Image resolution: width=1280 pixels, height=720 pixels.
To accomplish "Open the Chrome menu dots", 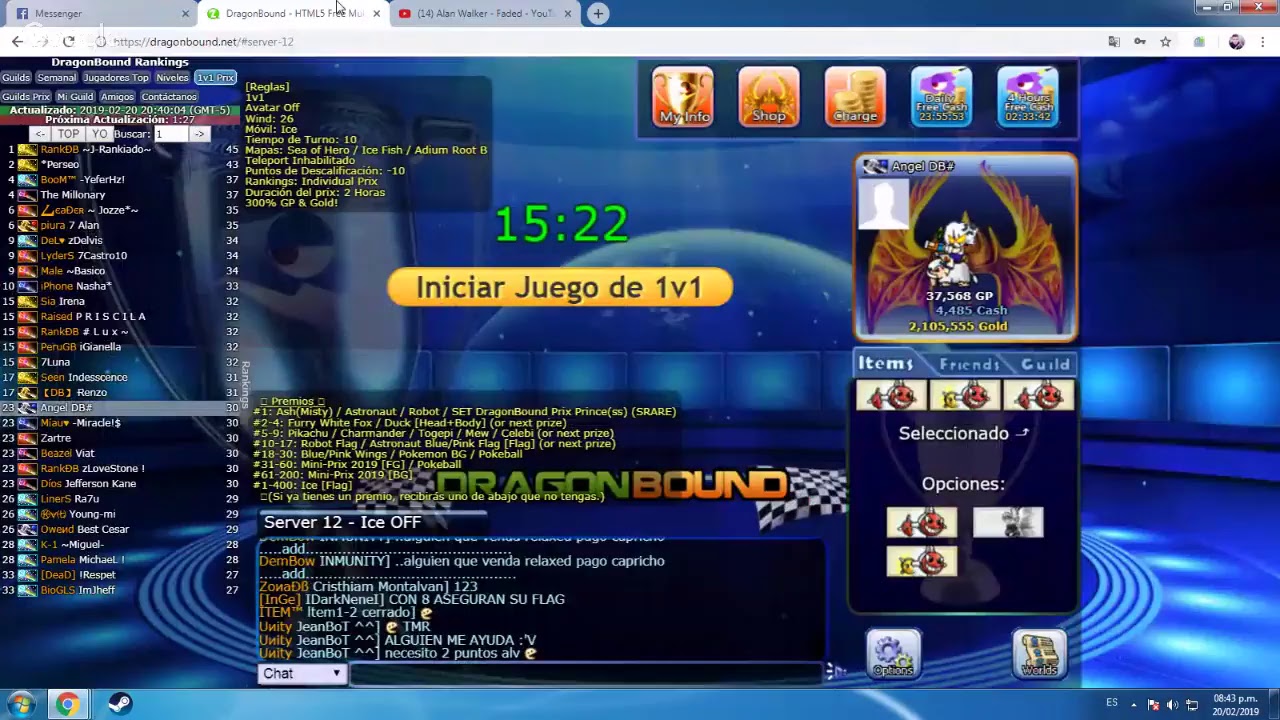I will [1262, 41].
